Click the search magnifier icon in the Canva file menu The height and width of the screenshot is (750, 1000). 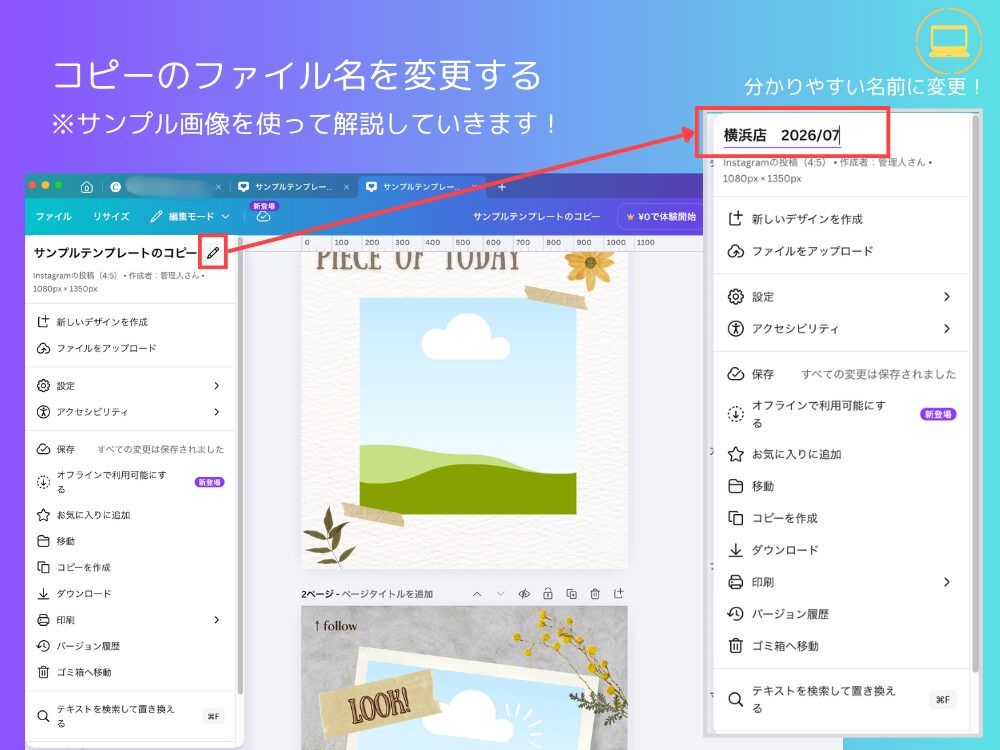(43, 716)
